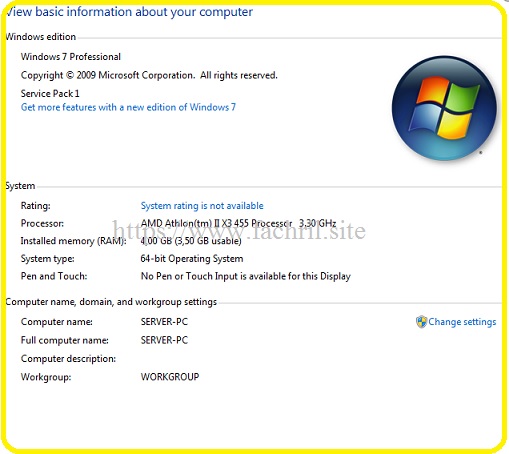Click the 64-bit Operating System value
The width and height of the screenshot is (509, 454).
[x=192, y=259]
